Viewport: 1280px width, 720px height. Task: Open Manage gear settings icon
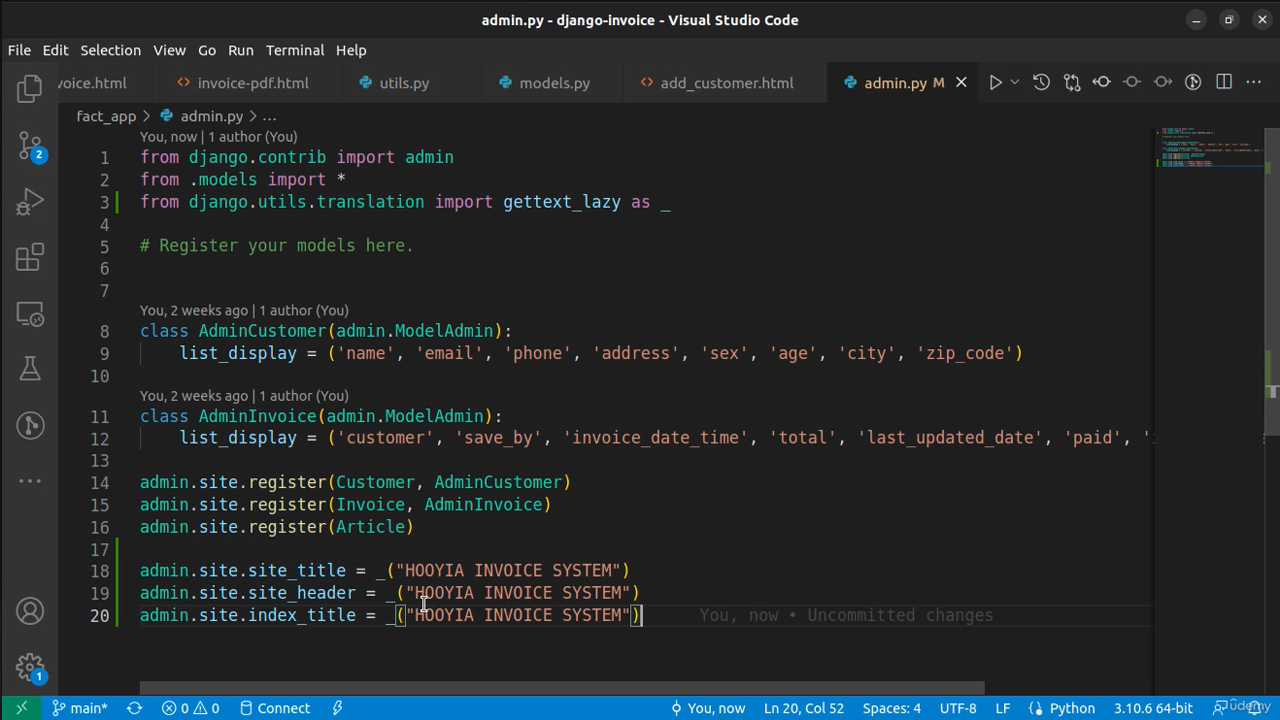[x=30, y=667]
